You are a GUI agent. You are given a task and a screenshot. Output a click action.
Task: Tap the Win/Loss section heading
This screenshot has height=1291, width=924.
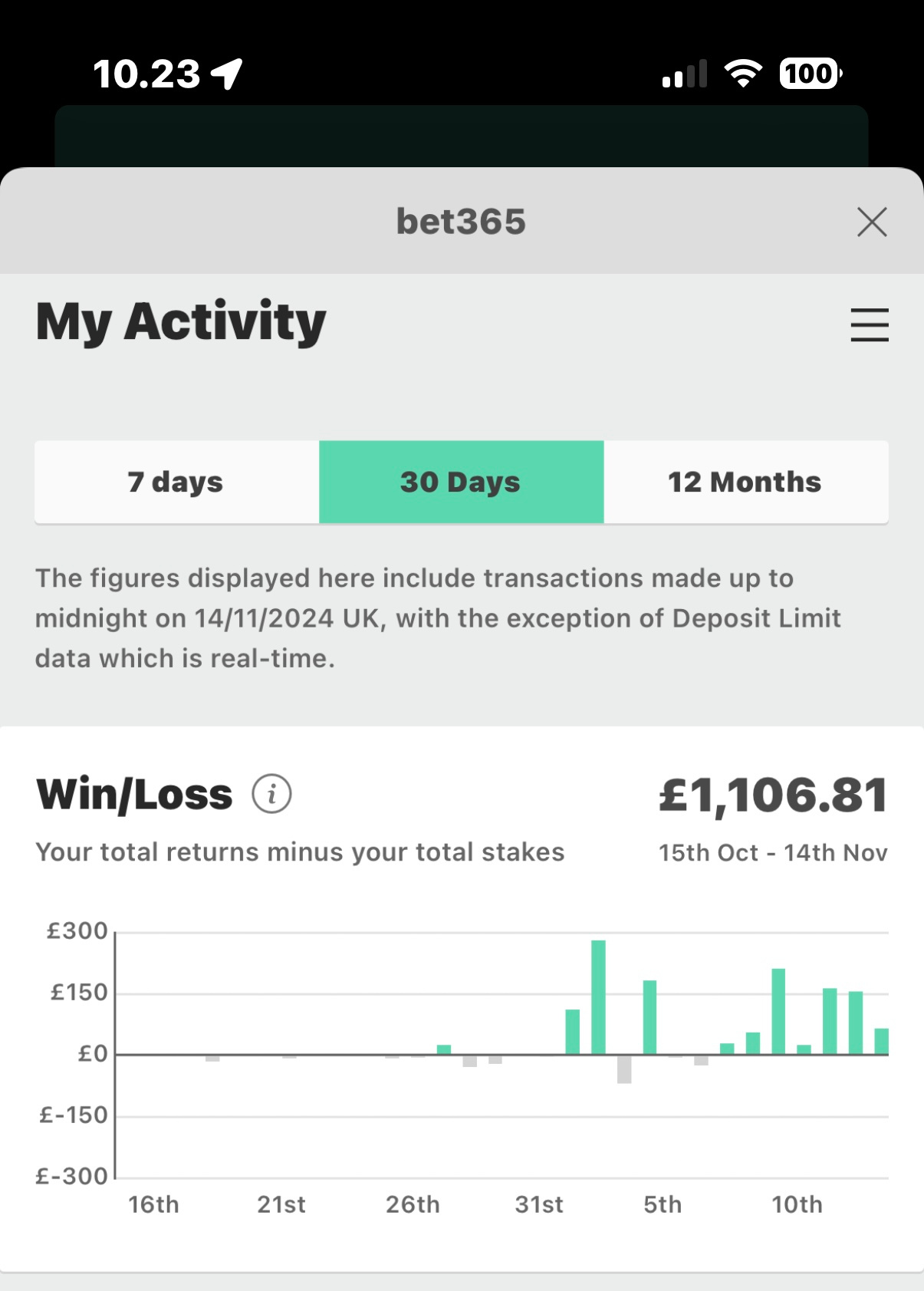(x=134, y=794)
